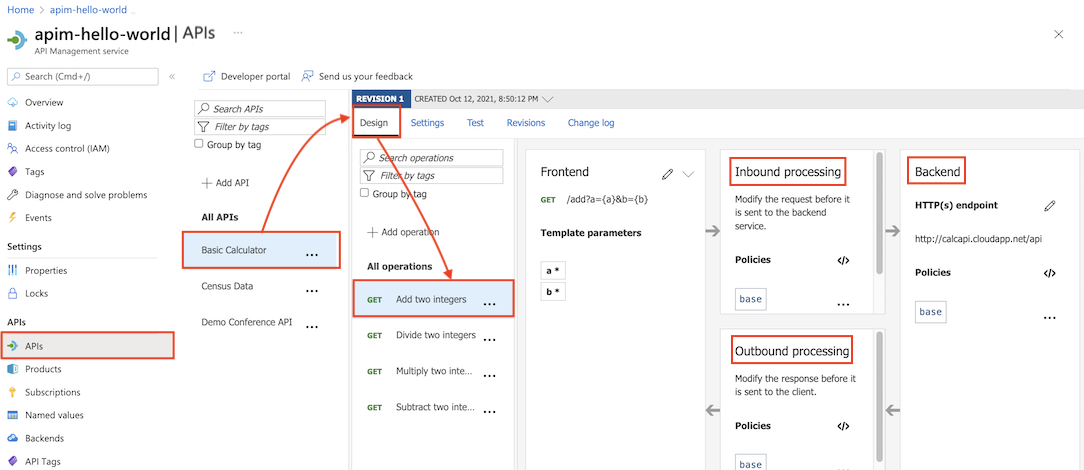The image size is (1084, 470).
Task: Expand the revision dropdown chevron
Action: (x=548, y=100)
